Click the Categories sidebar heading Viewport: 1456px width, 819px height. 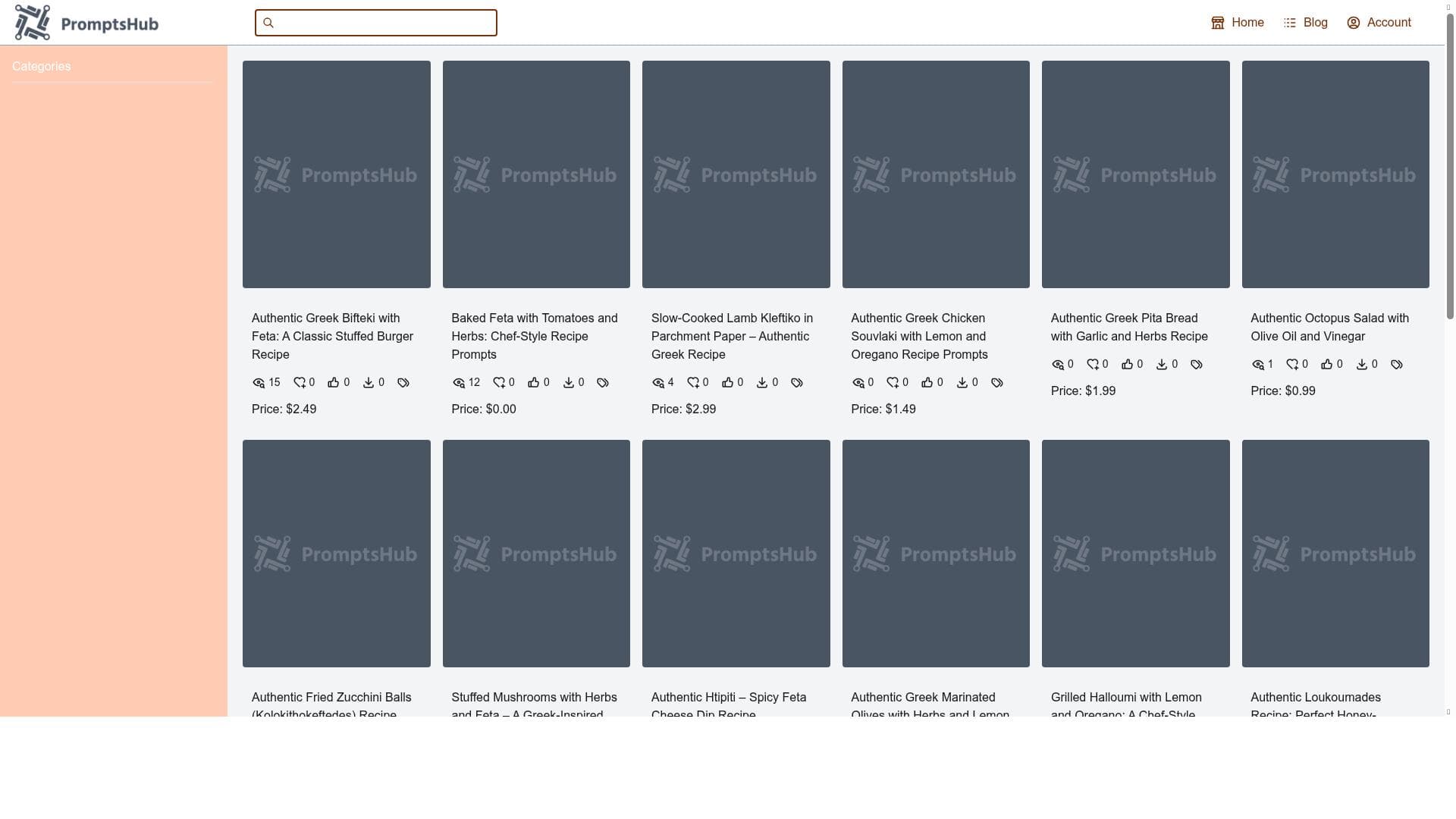pyautogui.click(x=42, y=67)
